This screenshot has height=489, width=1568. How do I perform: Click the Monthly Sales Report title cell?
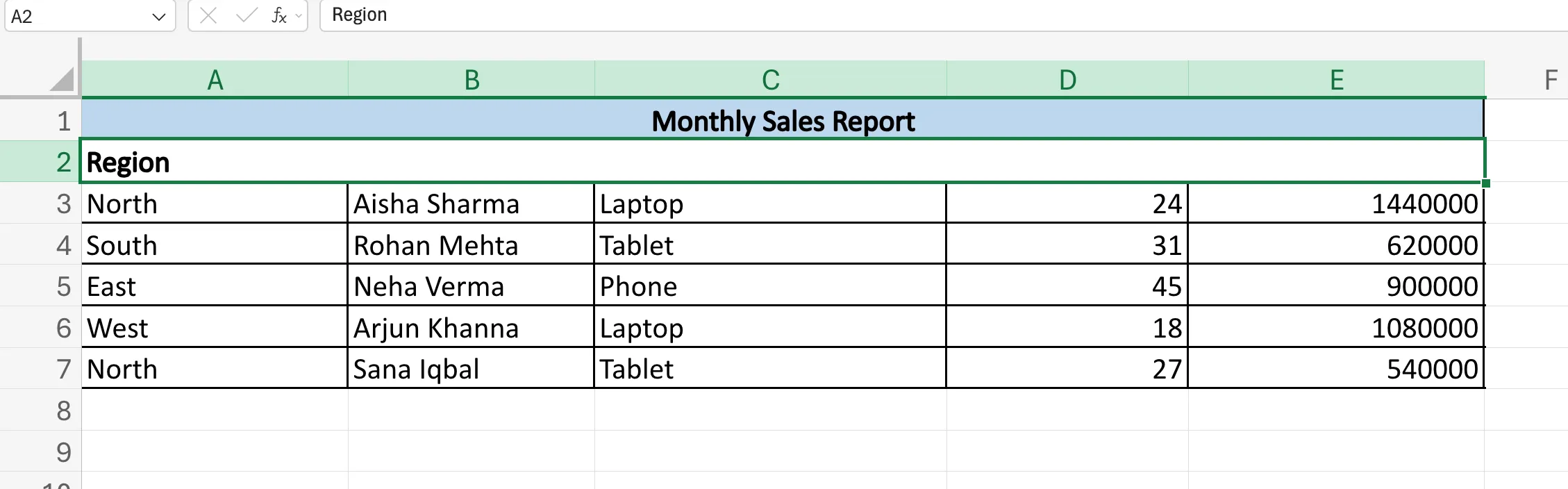(x=783, y=121)
